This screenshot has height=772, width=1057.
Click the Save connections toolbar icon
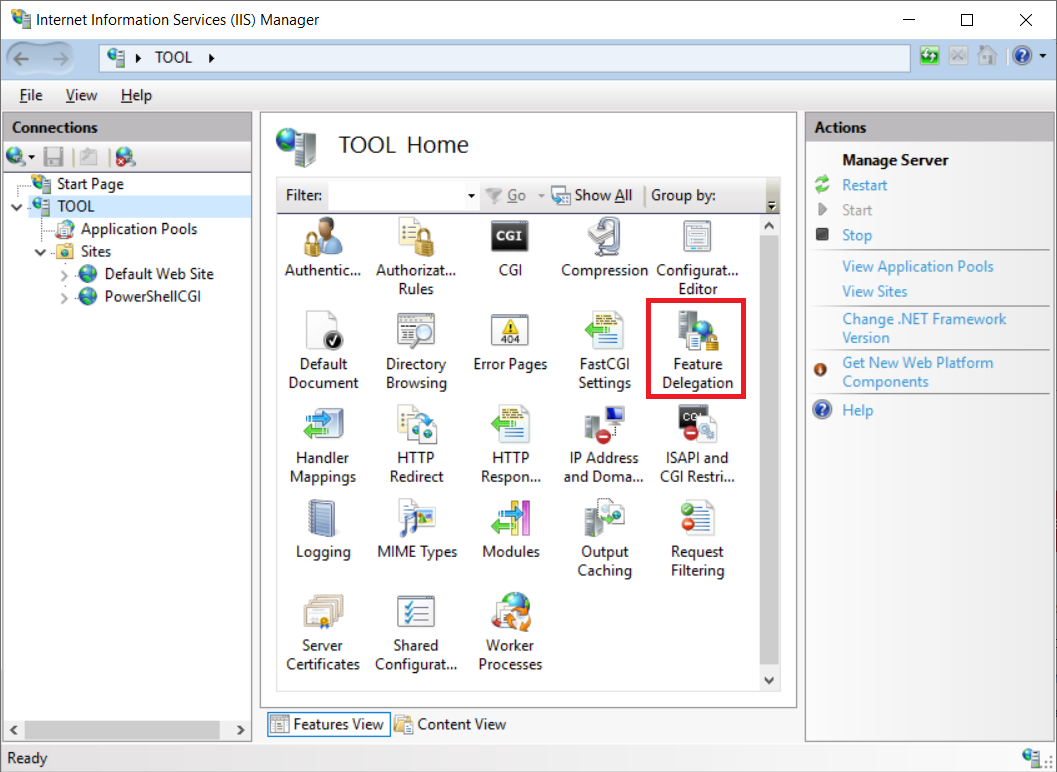click(x=53, y=157)
